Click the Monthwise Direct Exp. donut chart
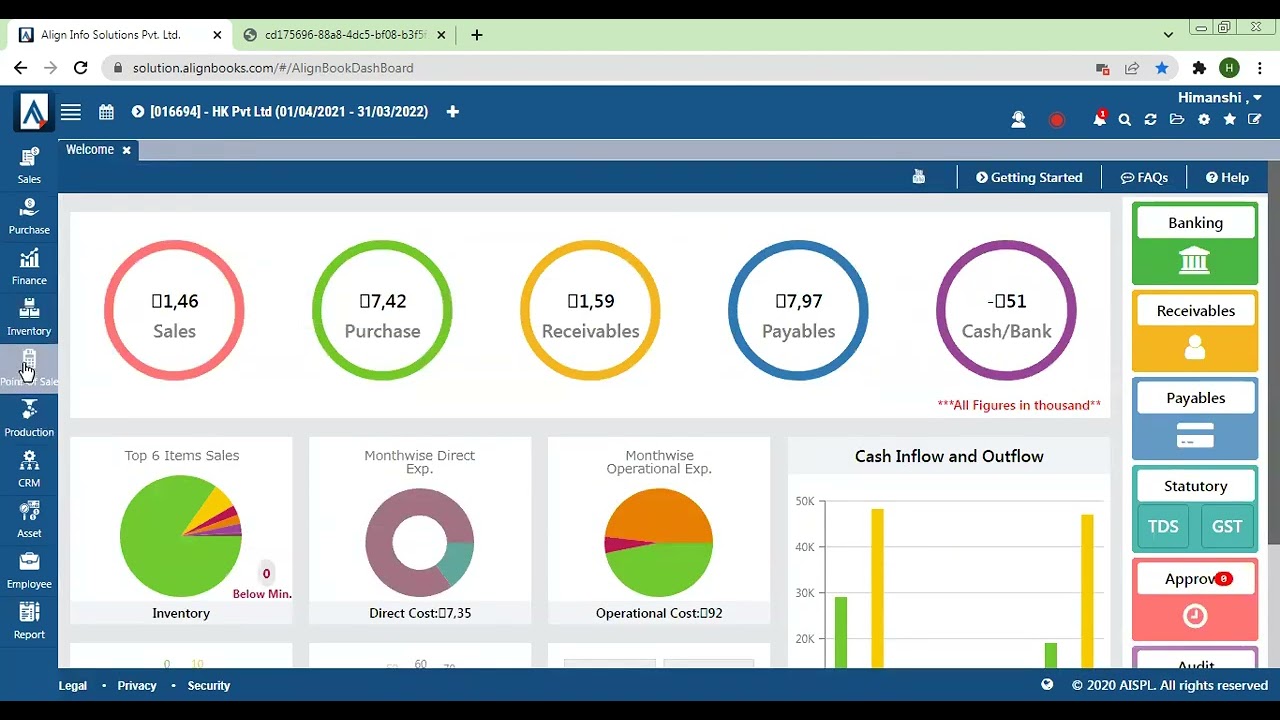 pyautogui.click(x=420, y=543)
